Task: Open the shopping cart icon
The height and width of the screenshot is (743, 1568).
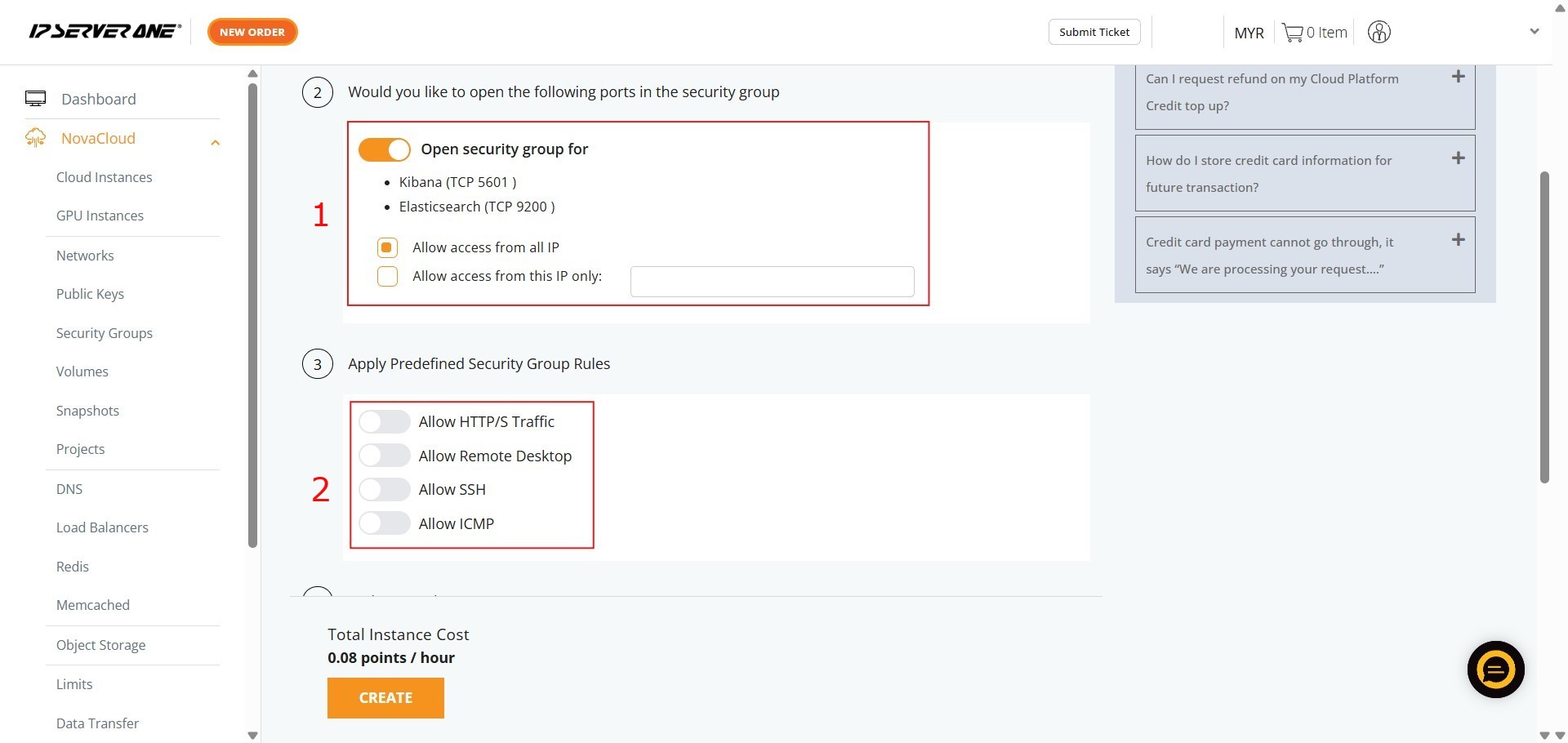Action: pyautogui.click(x=1292, y=33)
